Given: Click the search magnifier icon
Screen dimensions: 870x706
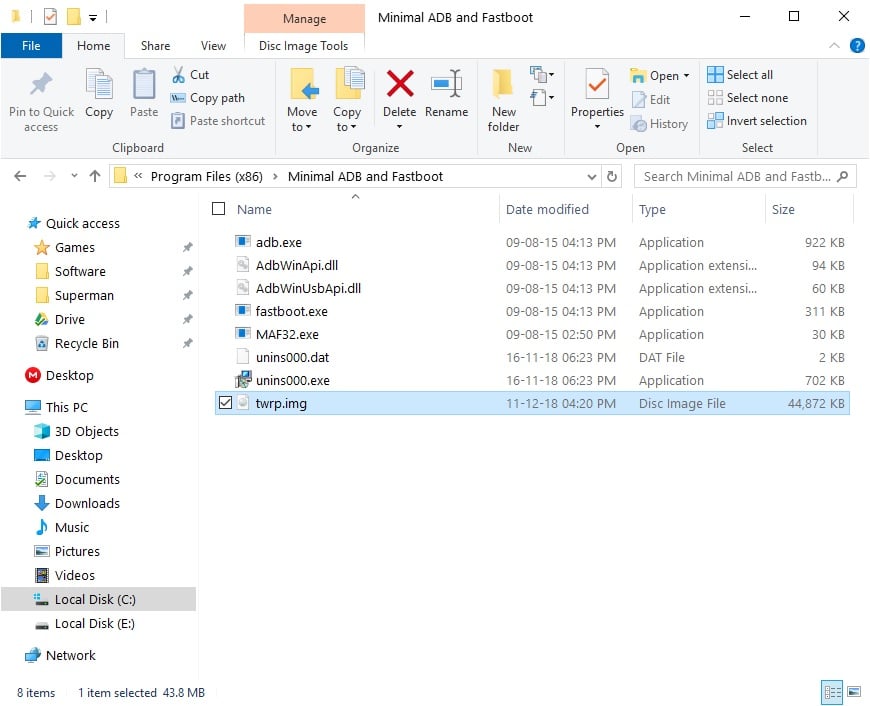Looking at the screenshot, I should click(x=842, y=176).
